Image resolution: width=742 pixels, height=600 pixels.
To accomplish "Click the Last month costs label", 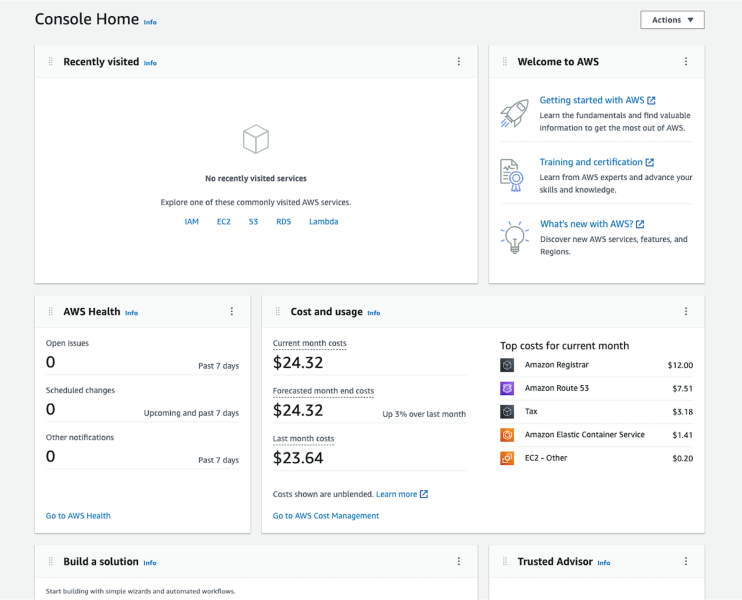I will coord(303,439).
